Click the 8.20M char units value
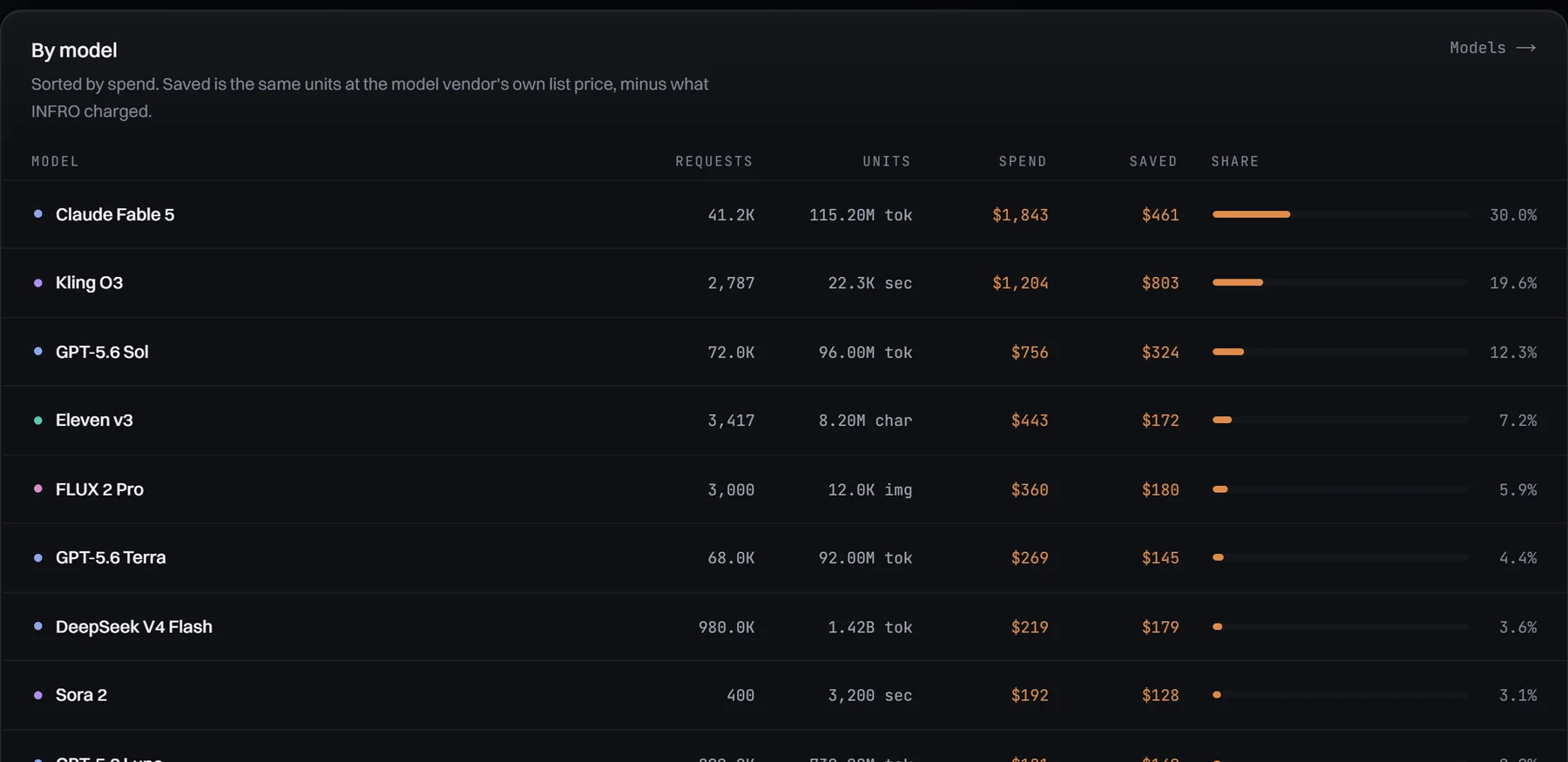The width and height of the screenshot is (1568, 762). point(865,421)
